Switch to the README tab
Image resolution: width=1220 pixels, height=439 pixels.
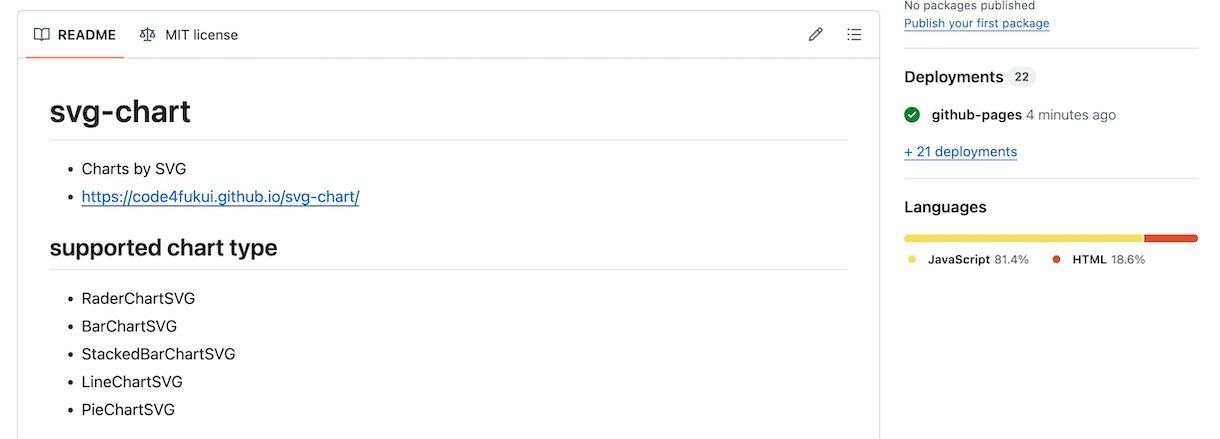[75, 35]
